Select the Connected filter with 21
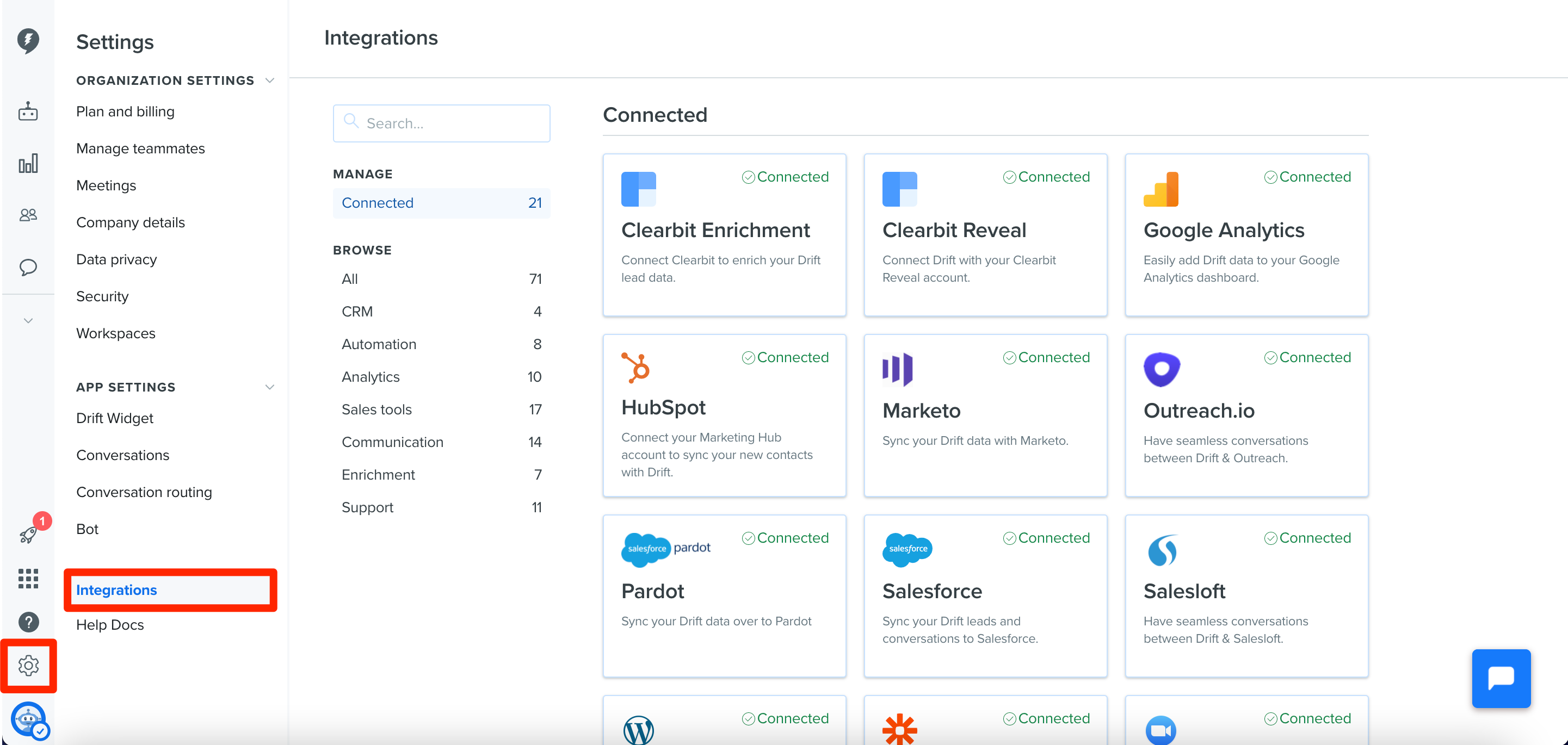 point(441,202)
